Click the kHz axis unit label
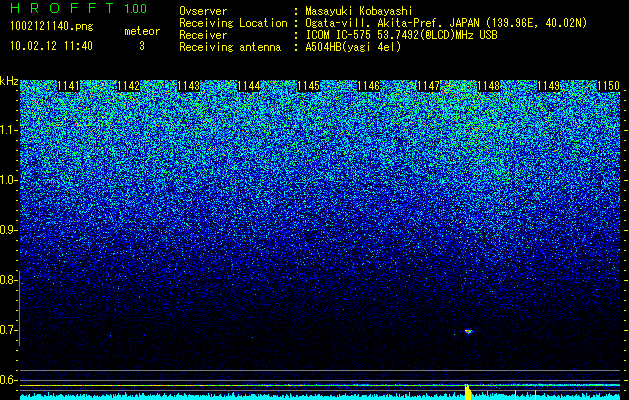Screen dimensions: 629x400 click(x=9, y=81)
